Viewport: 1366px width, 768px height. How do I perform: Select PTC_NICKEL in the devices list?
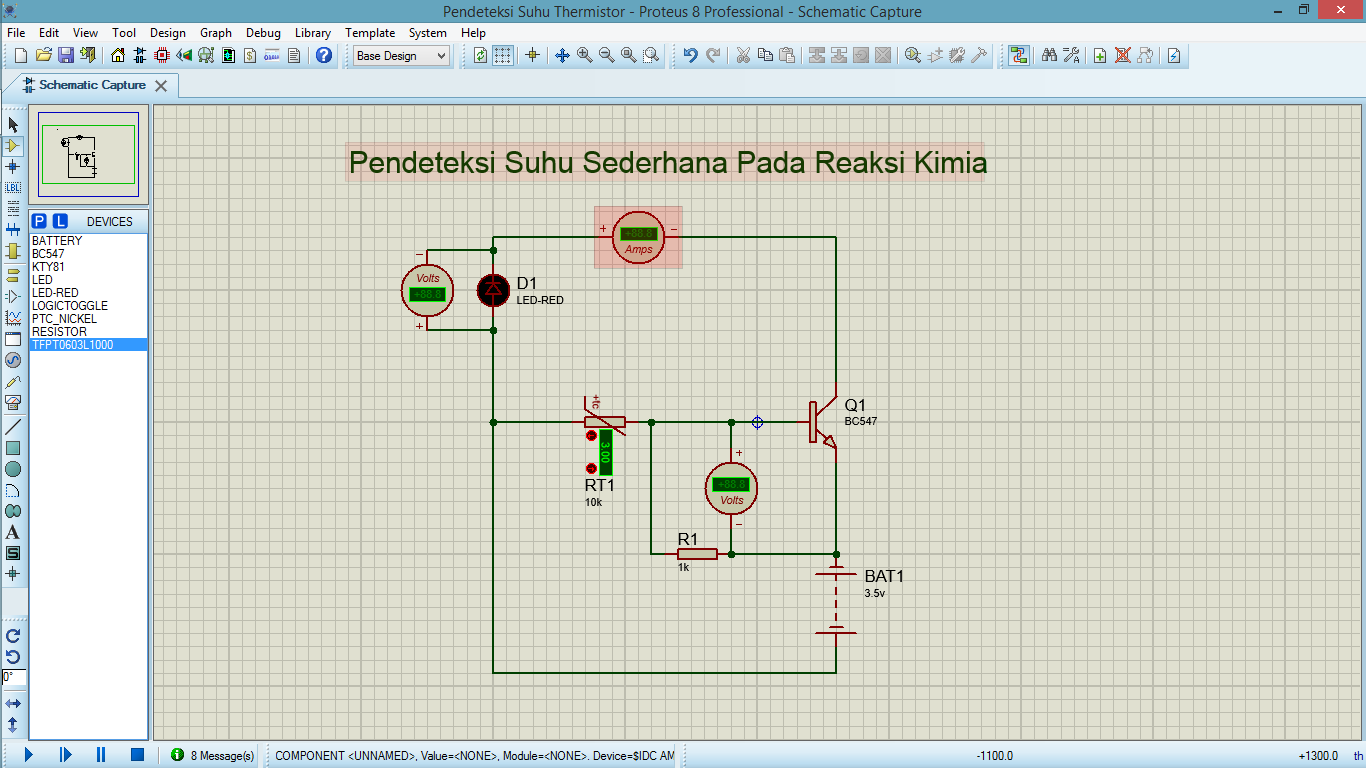tap(89, 319)
